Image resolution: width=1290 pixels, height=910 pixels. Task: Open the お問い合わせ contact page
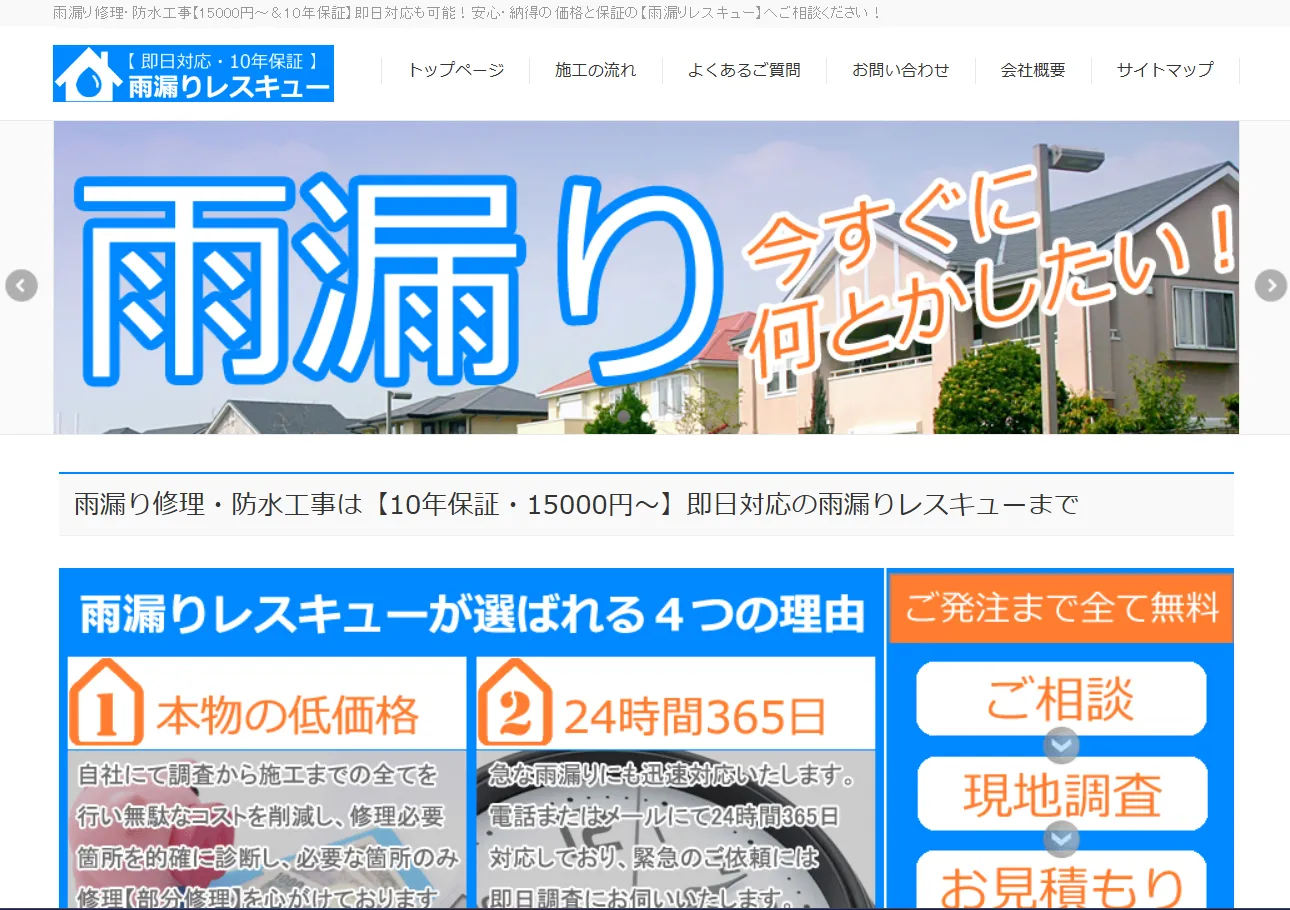[900, 70]
